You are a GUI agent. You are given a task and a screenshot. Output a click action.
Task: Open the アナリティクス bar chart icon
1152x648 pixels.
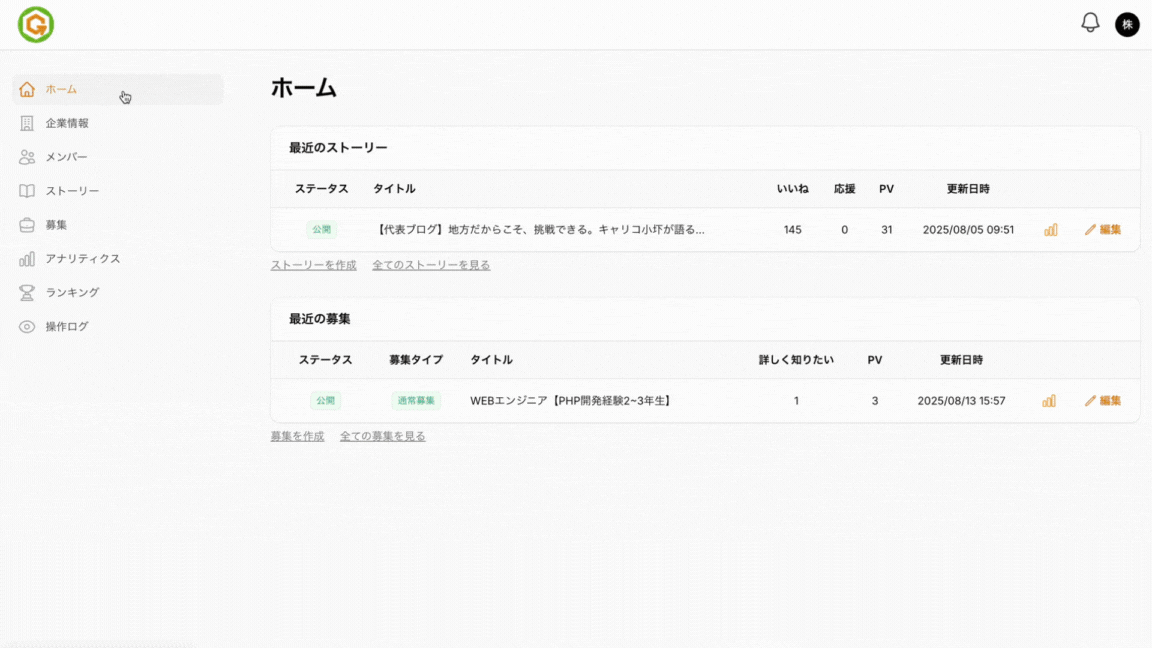click(x=26, y=258)
